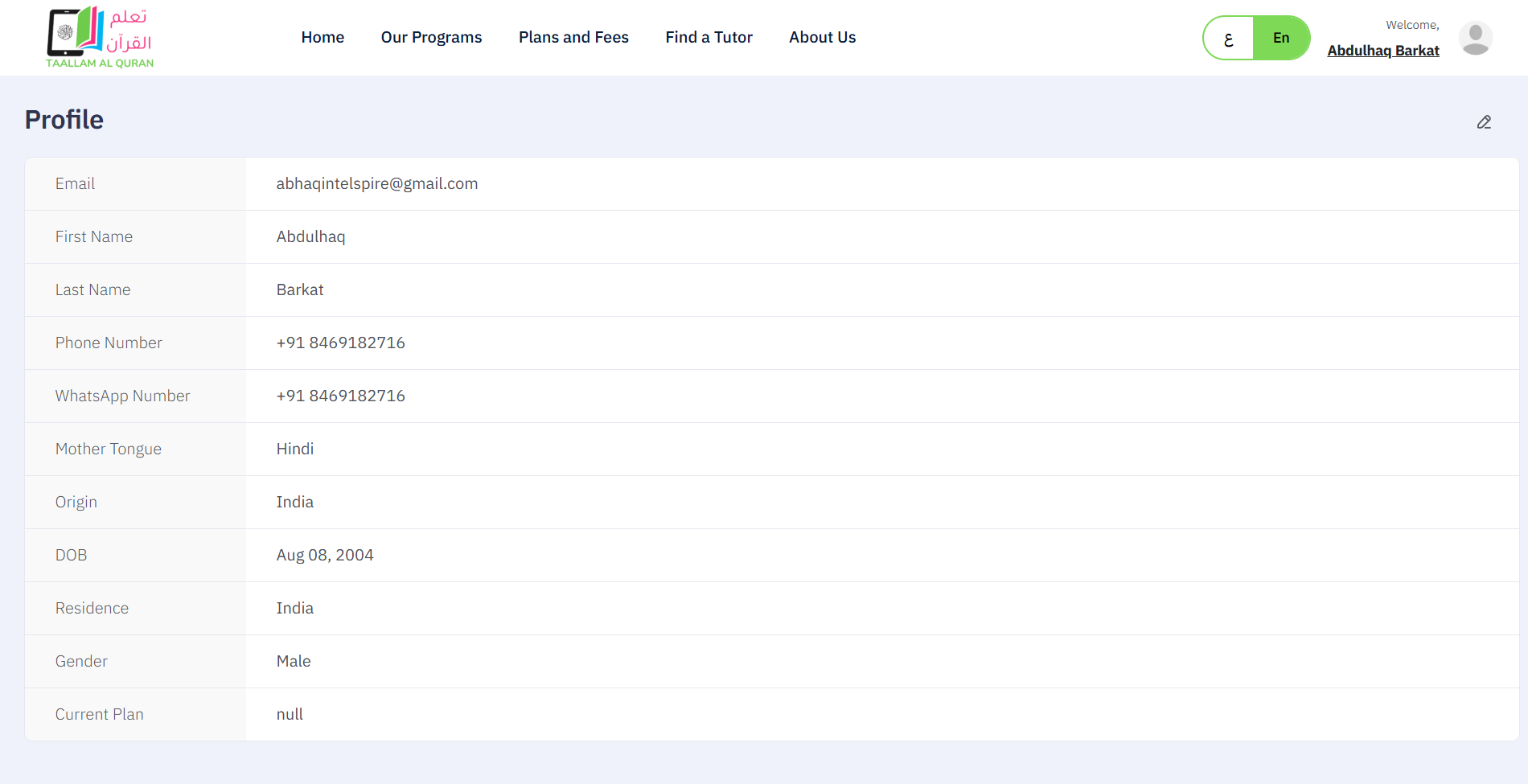Image resolution: width=1528 pixels, height=784 pixels.
Task: Click the Abdulhaq Barkat username link
Action: click(x=1382, y=51)
